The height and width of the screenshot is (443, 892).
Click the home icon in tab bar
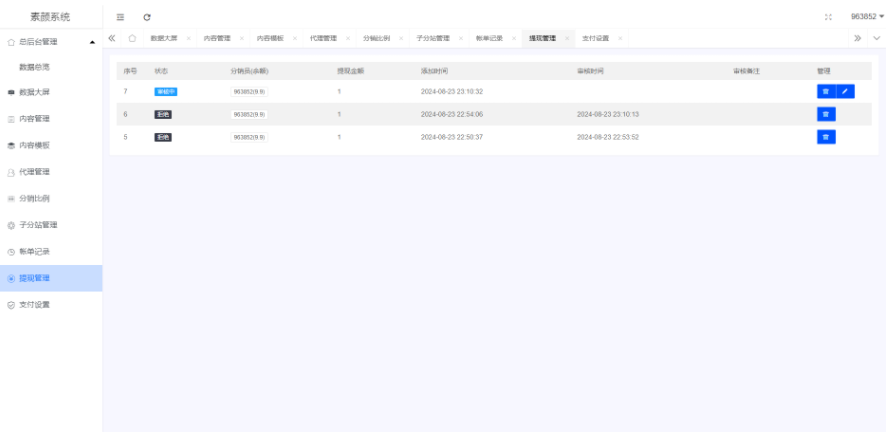[132, 38]
